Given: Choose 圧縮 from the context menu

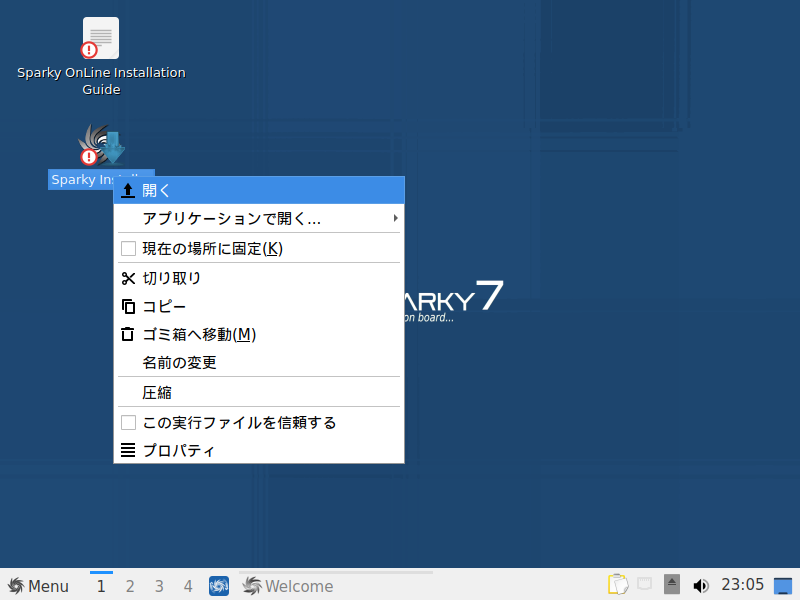Looking at the screenshot, I should [259, 392].
